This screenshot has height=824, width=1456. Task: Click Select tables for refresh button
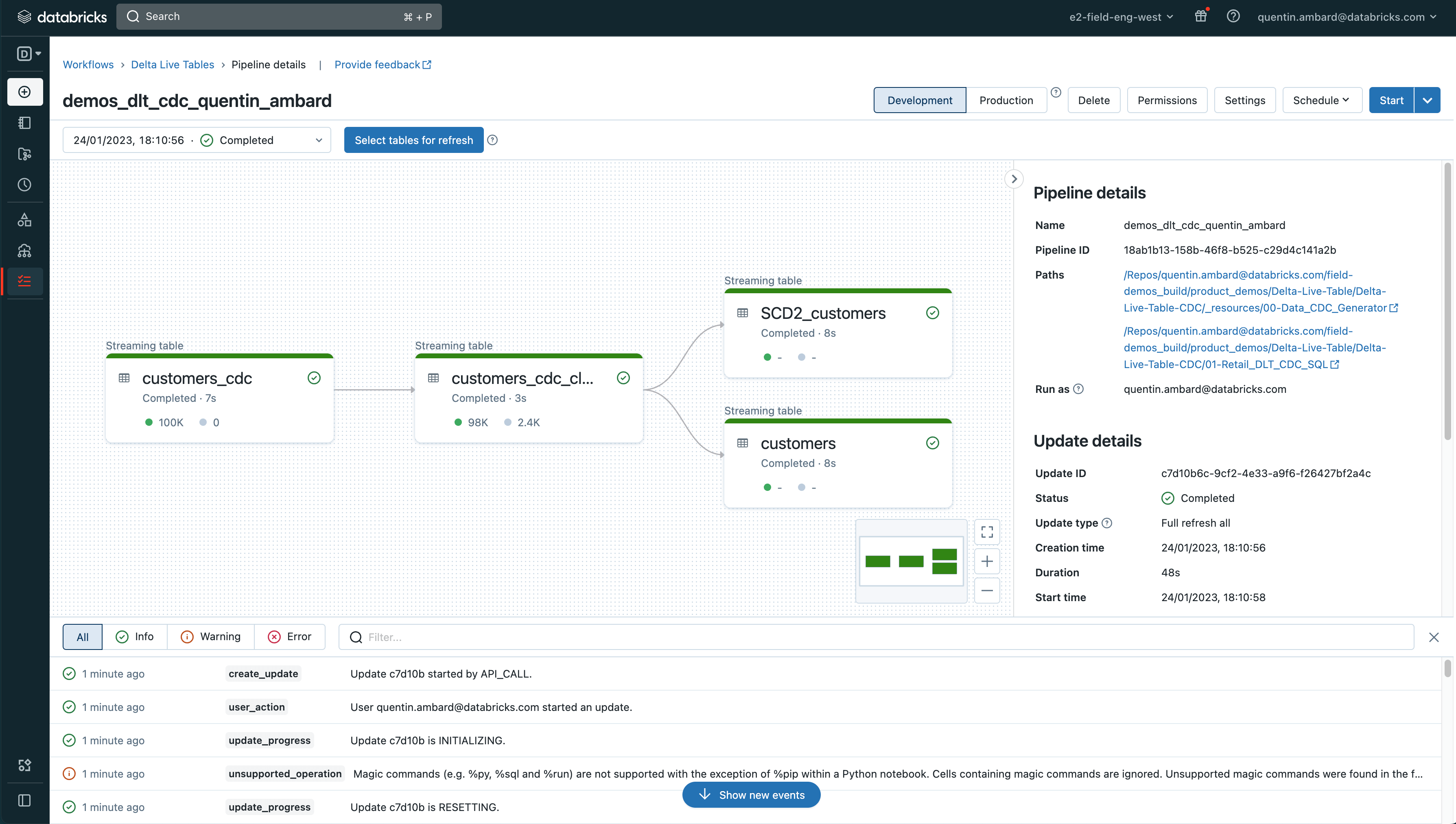tap(413, 140)
